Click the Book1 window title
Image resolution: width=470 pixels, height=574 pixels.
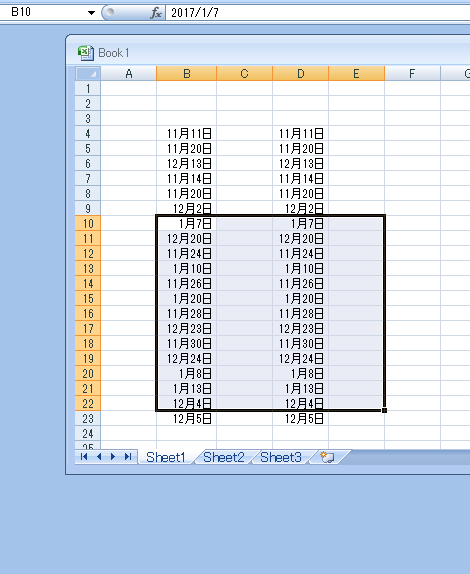pos(114,53)
